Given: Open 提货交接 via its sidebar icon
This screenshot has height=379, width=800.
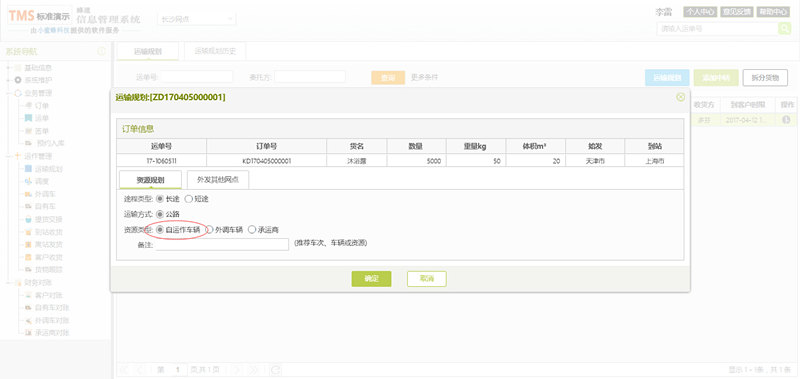Looking at the screenshot, I should pos(29,219).
